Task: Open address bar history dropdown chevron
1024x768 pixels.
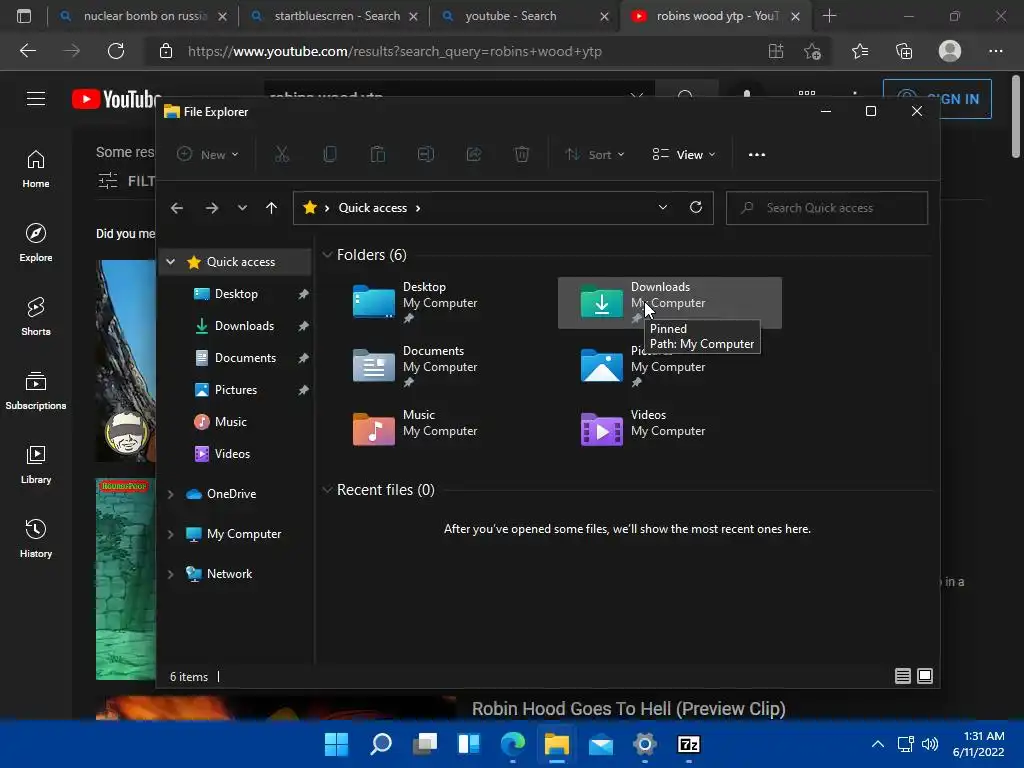Action: (x=663, y=207)
